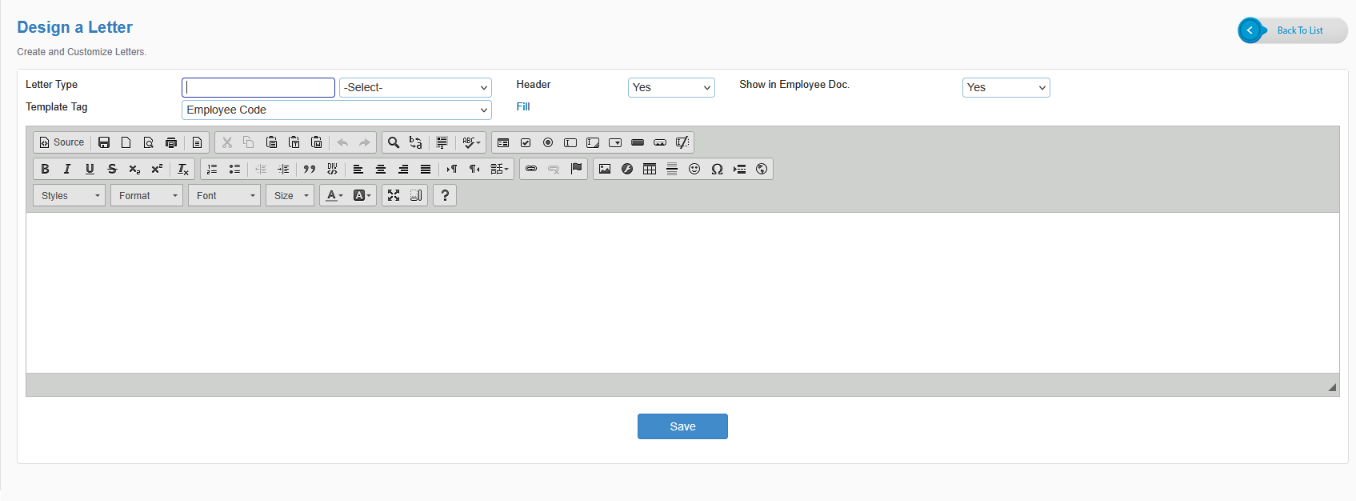The width and height of the screenshot is (1356, 501).
Task: Click the Print icon
Action: (170, 143)
